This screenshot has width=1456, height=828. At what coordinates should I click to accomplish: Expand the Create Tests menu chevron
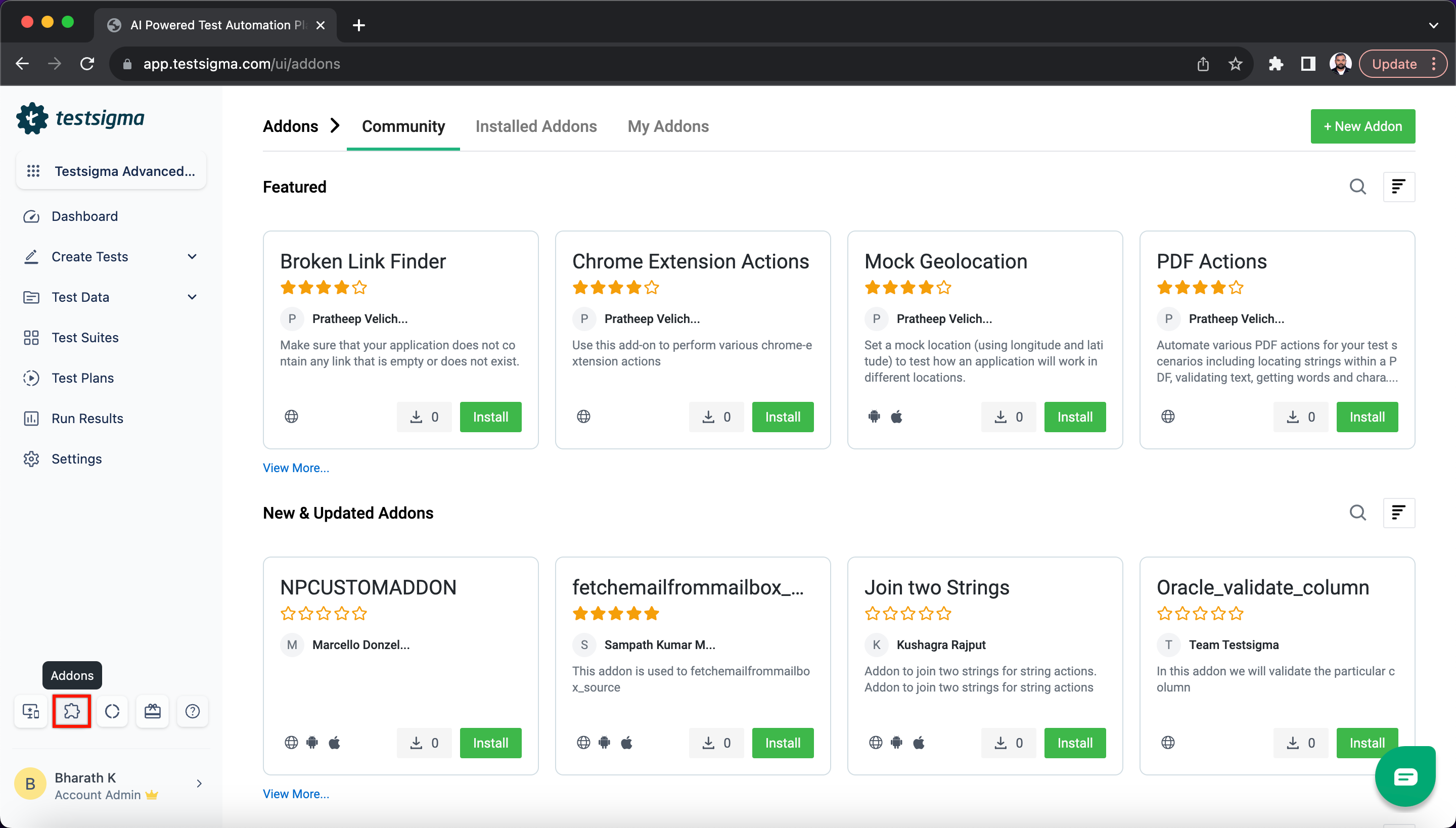click(192, 256)
